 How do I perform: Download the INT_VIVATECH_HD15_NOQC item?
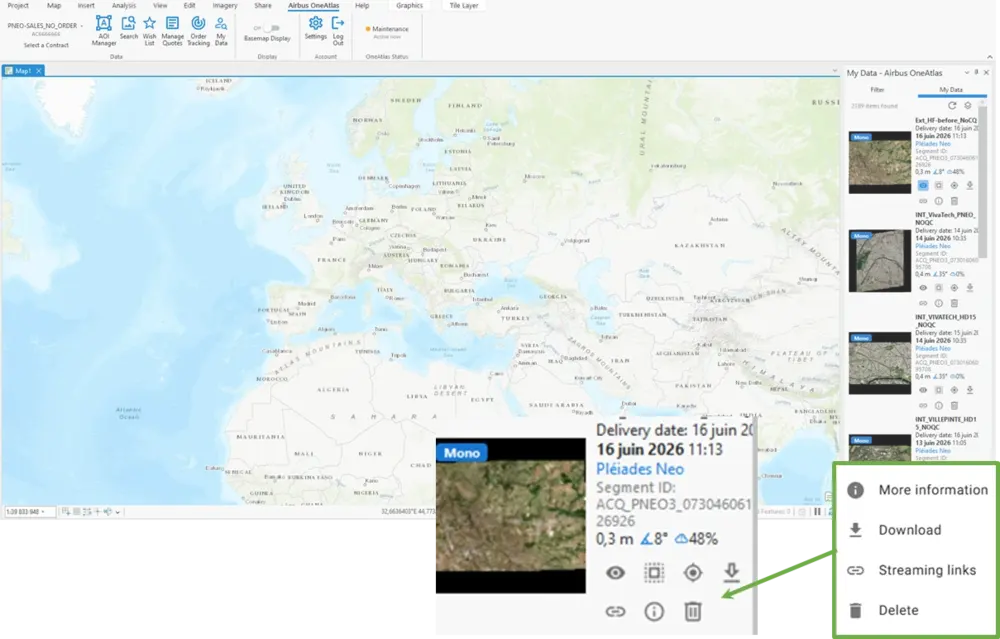[x=969, y=390]
